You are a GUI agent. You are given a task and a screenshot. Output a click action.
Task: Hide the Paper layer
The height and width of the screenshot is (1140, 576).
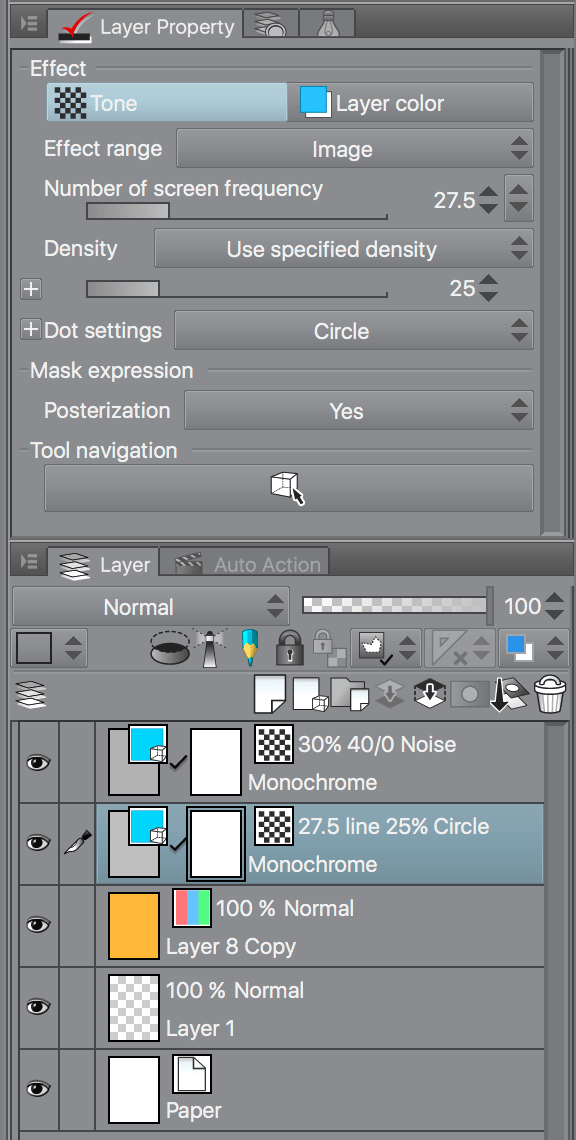(37, 1089)
